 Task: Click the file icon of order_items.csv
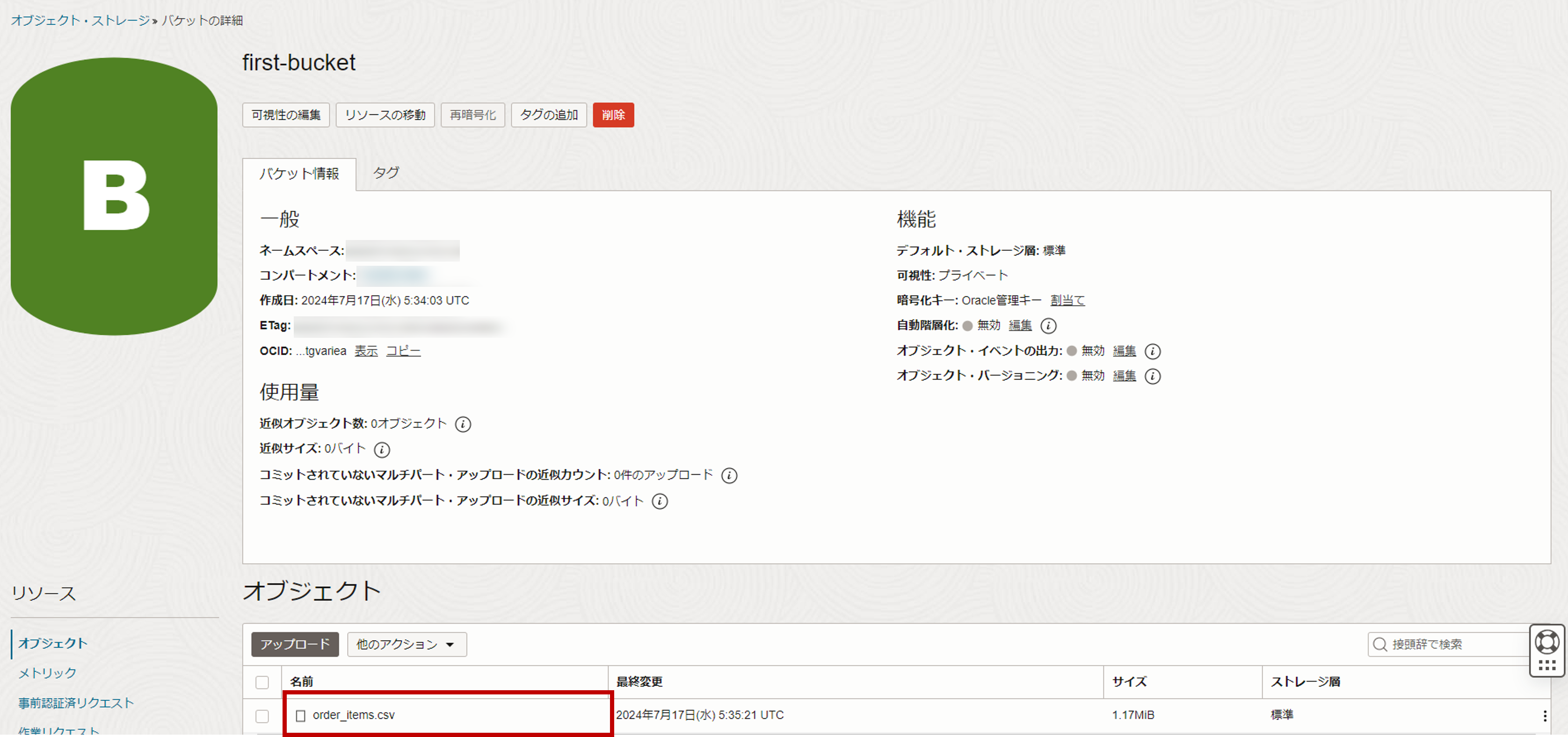[x=300, y=715]
